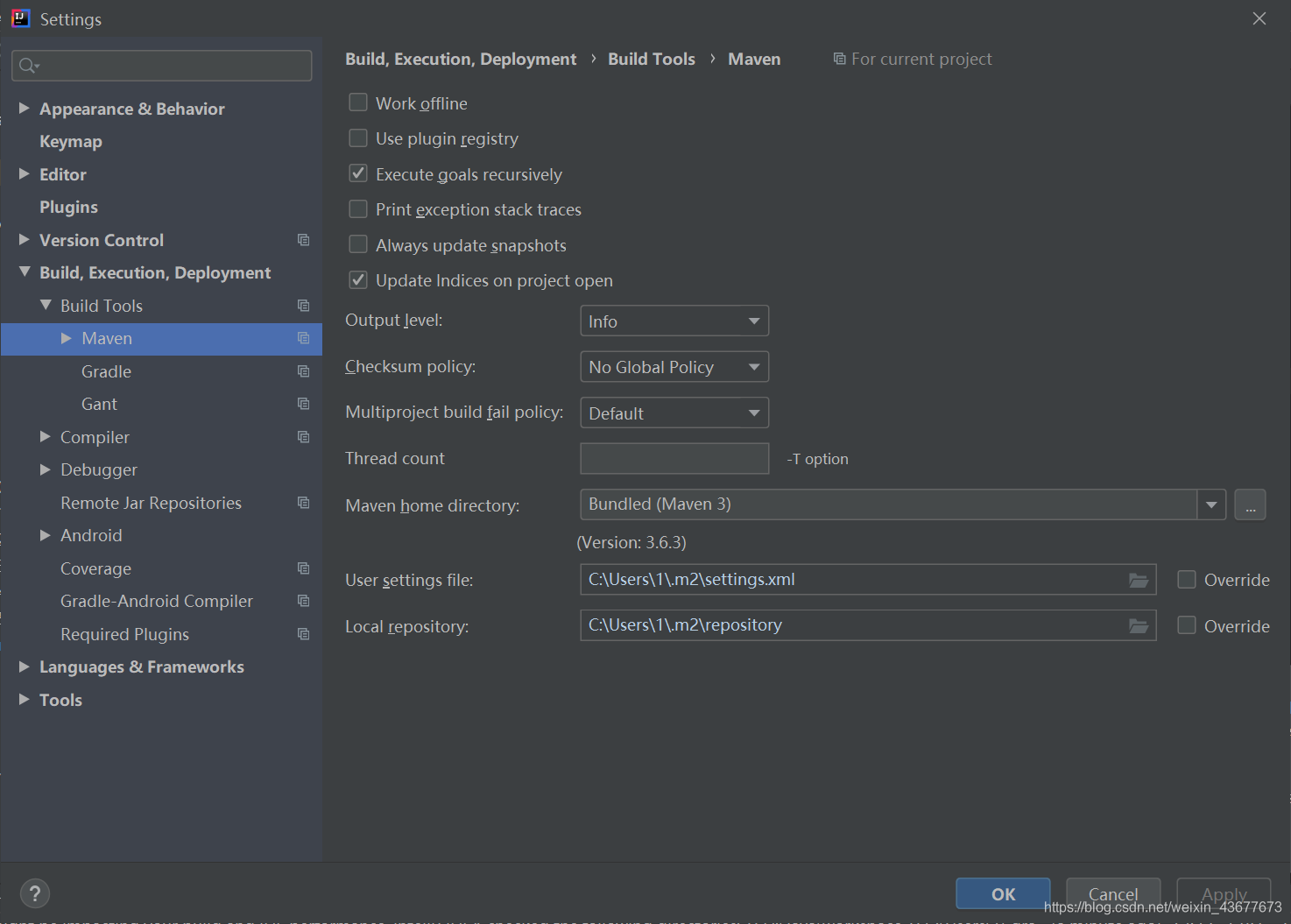This screenshot has width=1291, height=924.
Task: Click the search magnifier icon in settings
Action: coord(28,66)
